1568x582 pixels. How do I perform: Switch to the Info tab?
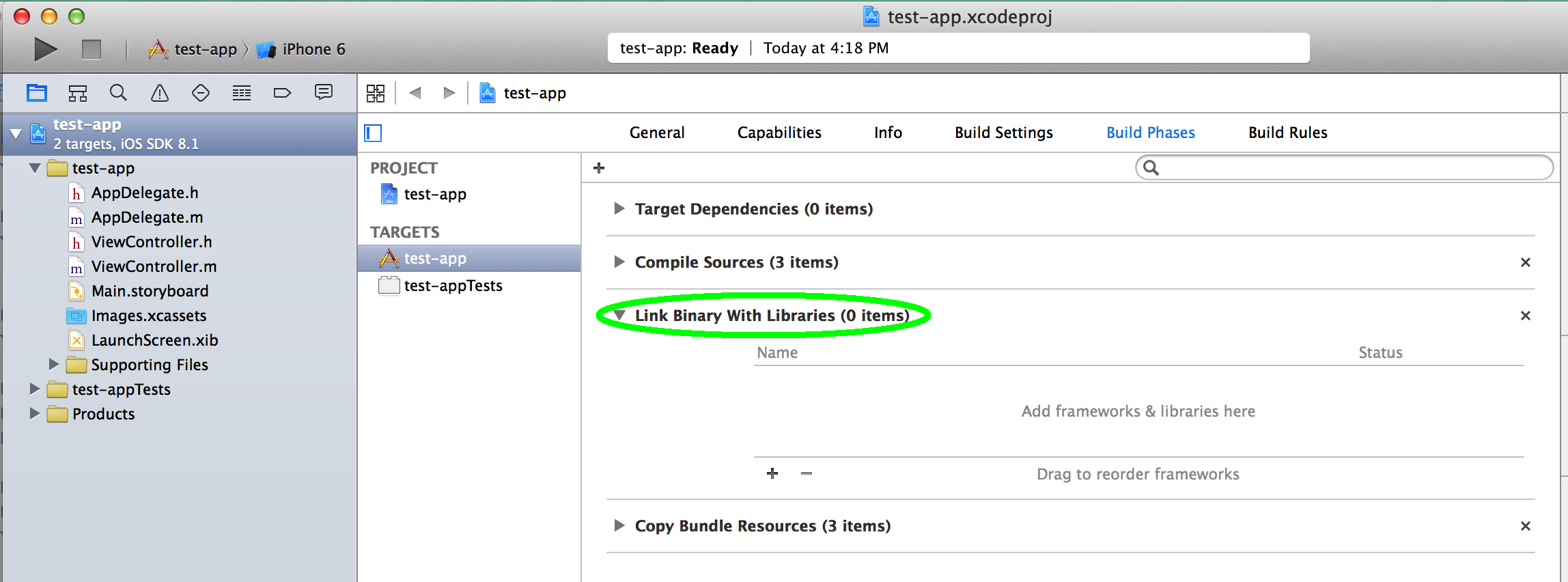tap(888, 133)
